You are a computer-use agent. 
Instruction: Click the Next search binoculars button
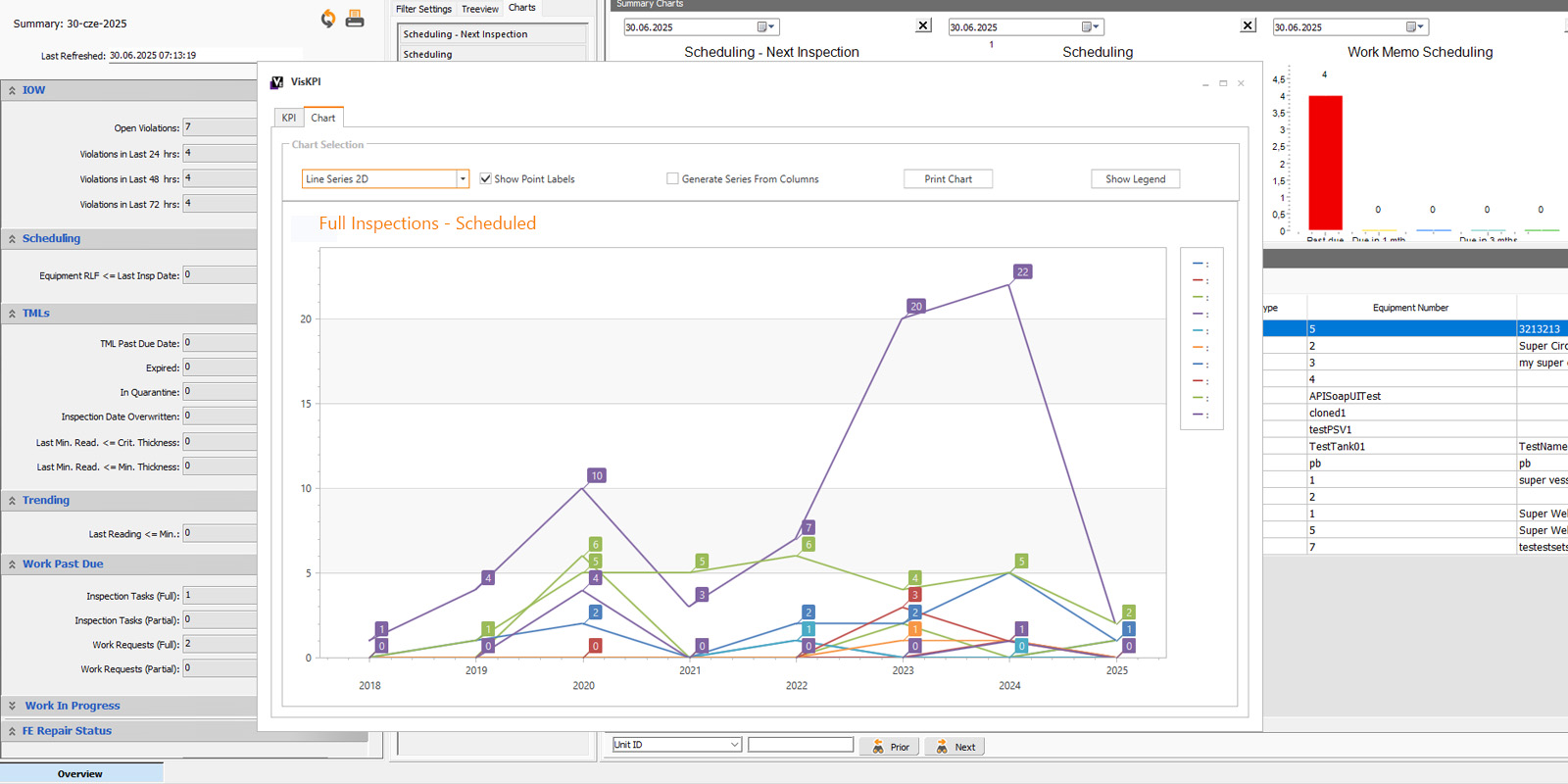955,747
